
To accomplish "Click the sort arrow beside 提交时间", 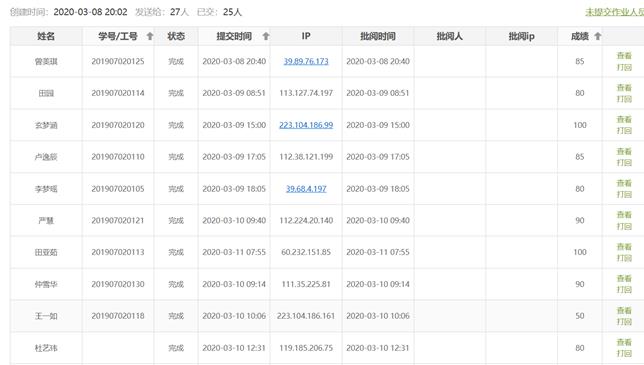I will (x=266, y=36).
